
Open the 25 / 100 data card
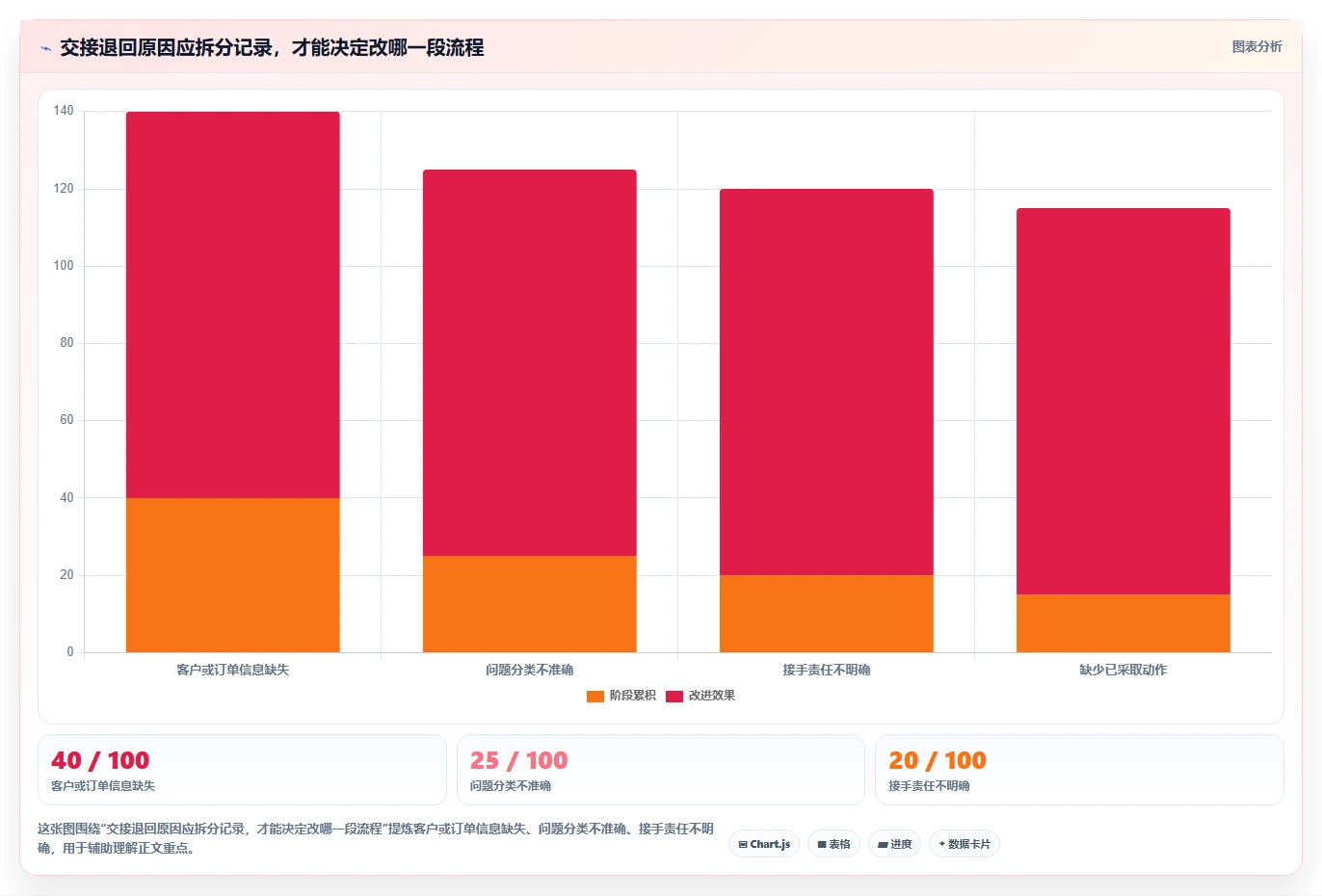(661, 770)
